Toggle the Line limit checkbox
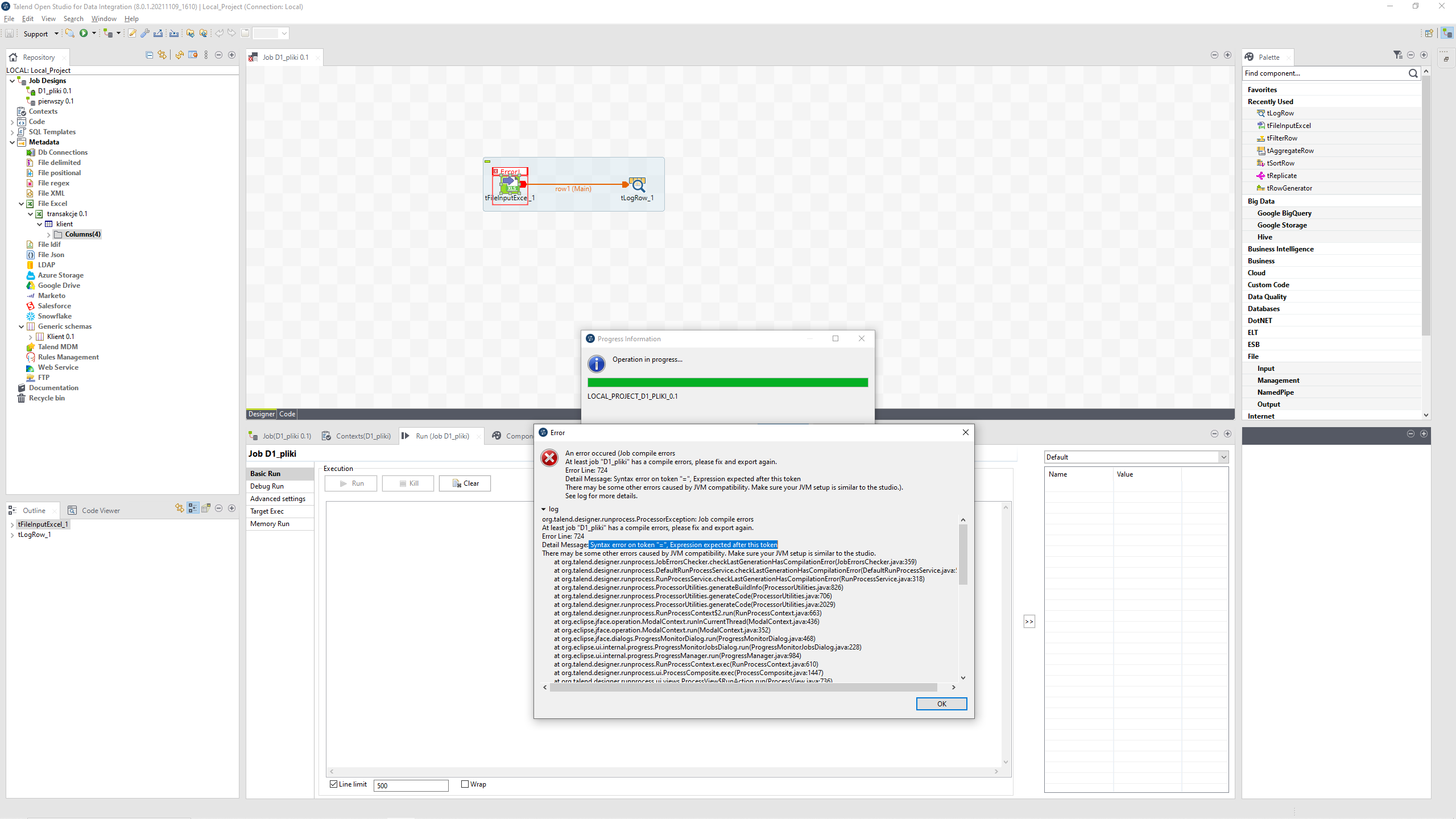1456x819 pixels. [334, 784]
